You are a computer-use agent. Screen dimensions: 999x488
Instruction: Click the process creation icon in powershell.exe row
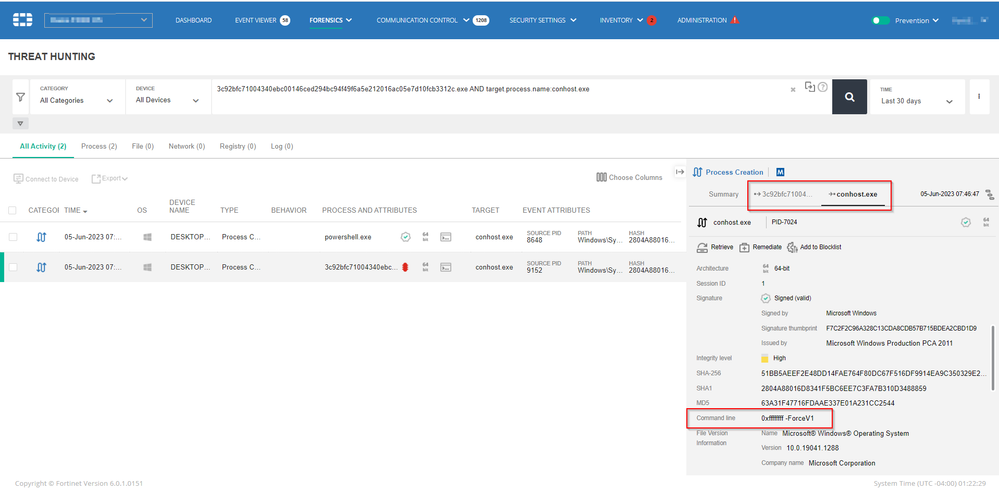[41, 237]
